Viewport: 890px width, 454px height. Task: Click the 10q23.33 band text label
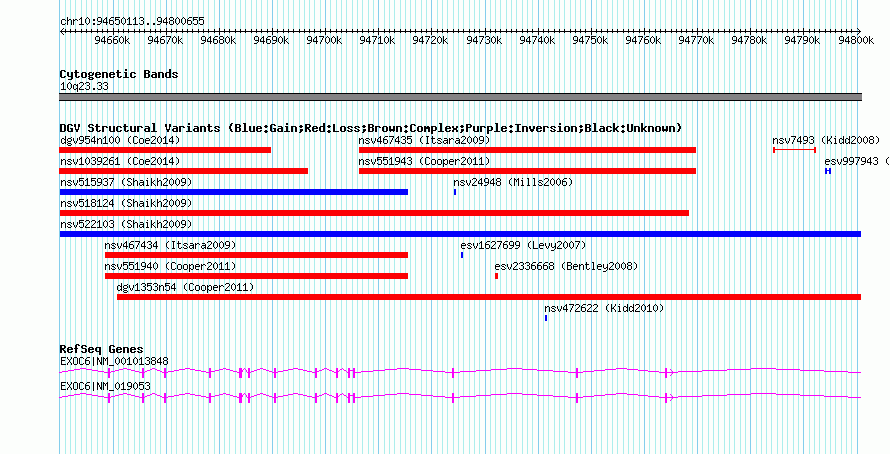[x=84, y=87]
